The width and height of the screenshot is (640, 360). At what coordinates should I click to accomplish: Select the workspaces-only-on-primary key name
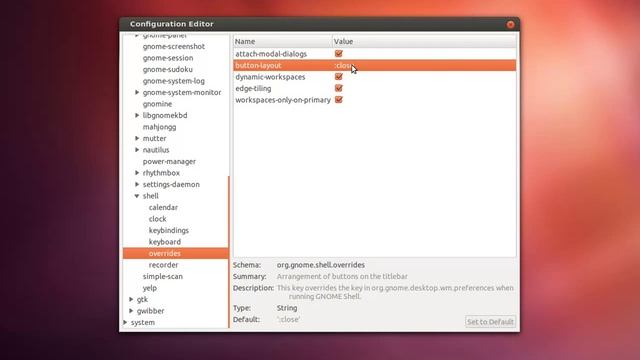tap(283, 100)
